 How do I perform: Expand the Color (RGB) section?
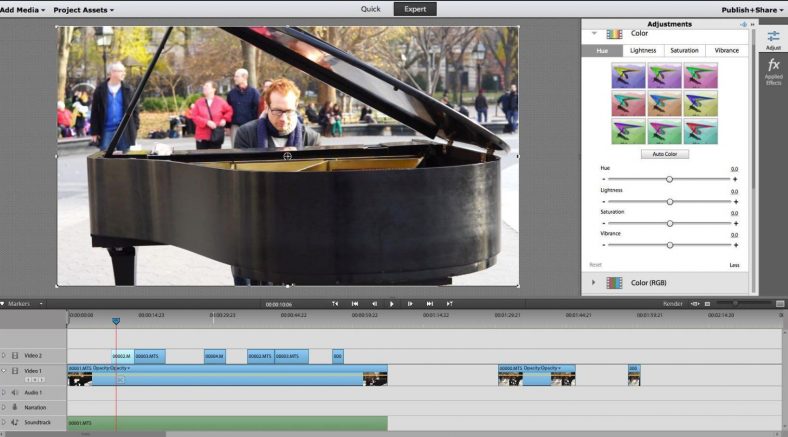point(594,282)
